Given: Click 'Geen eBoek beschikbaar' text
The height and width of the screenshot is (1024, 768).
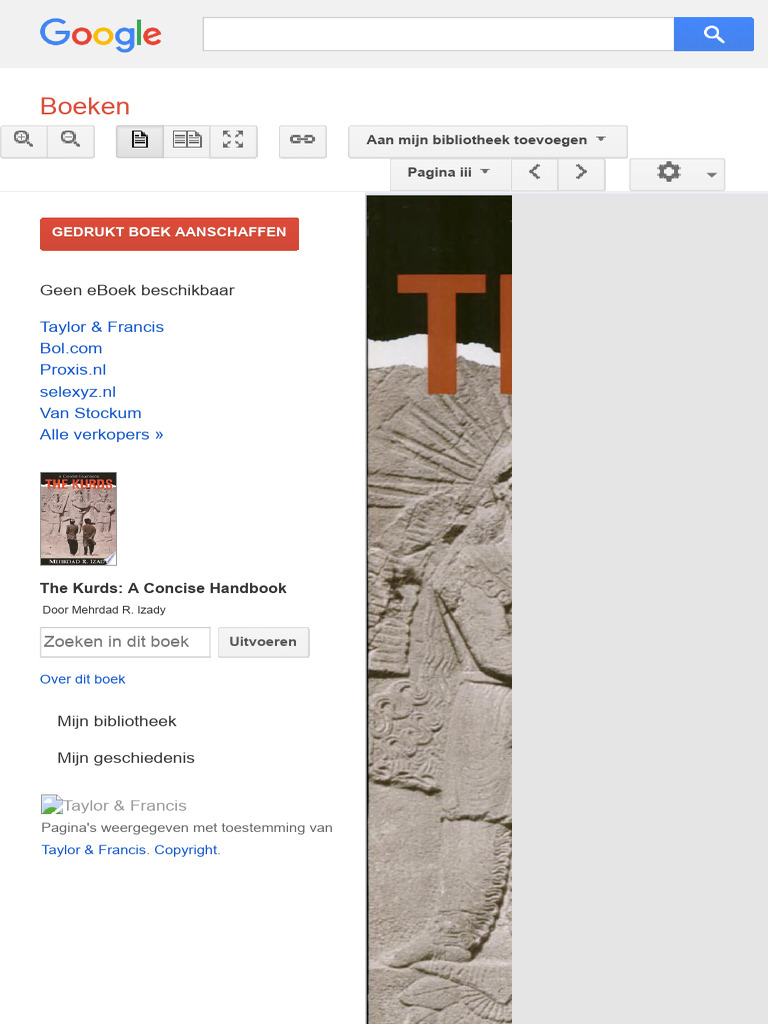Looking at the screenshot, I should [137, 290].
